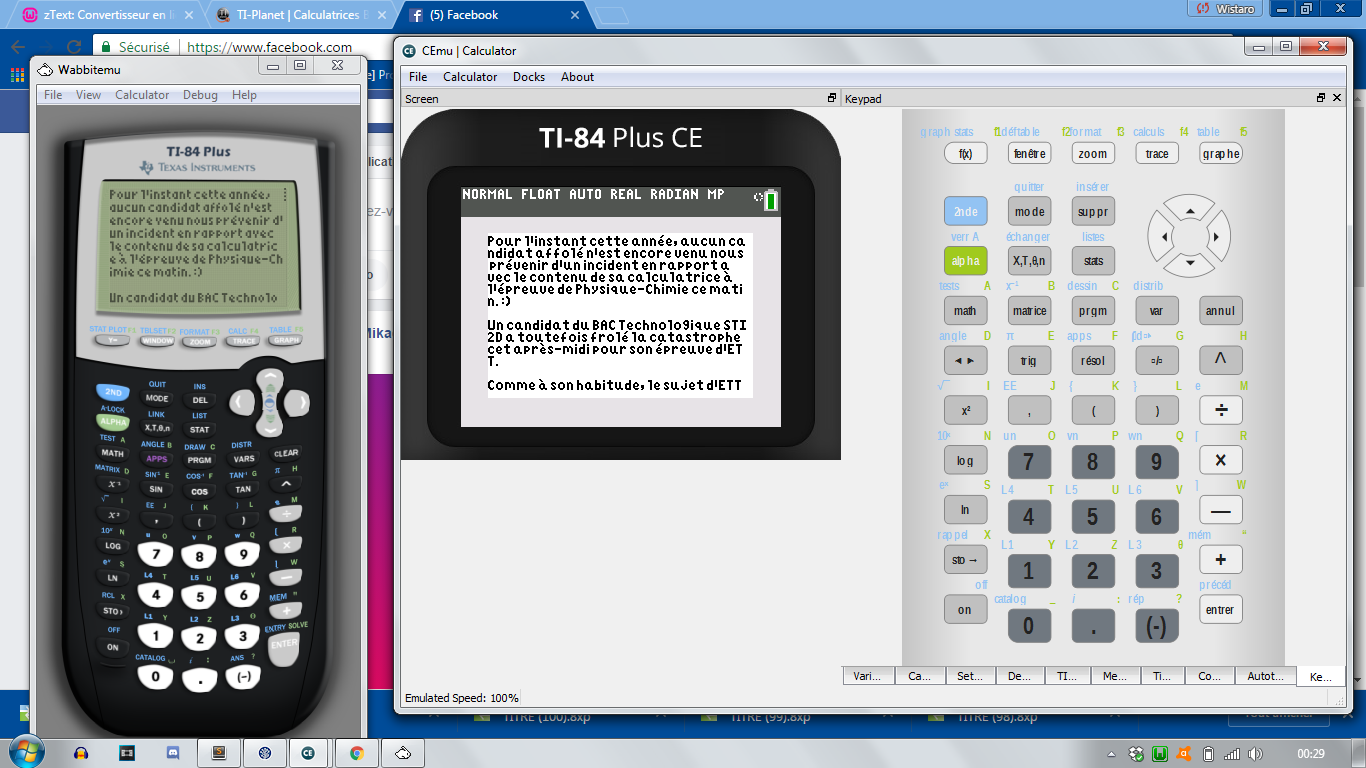The image size is (1366, 768).
Task: Click the prgm key on CEmu keypad
Action: pos(1093,310)
